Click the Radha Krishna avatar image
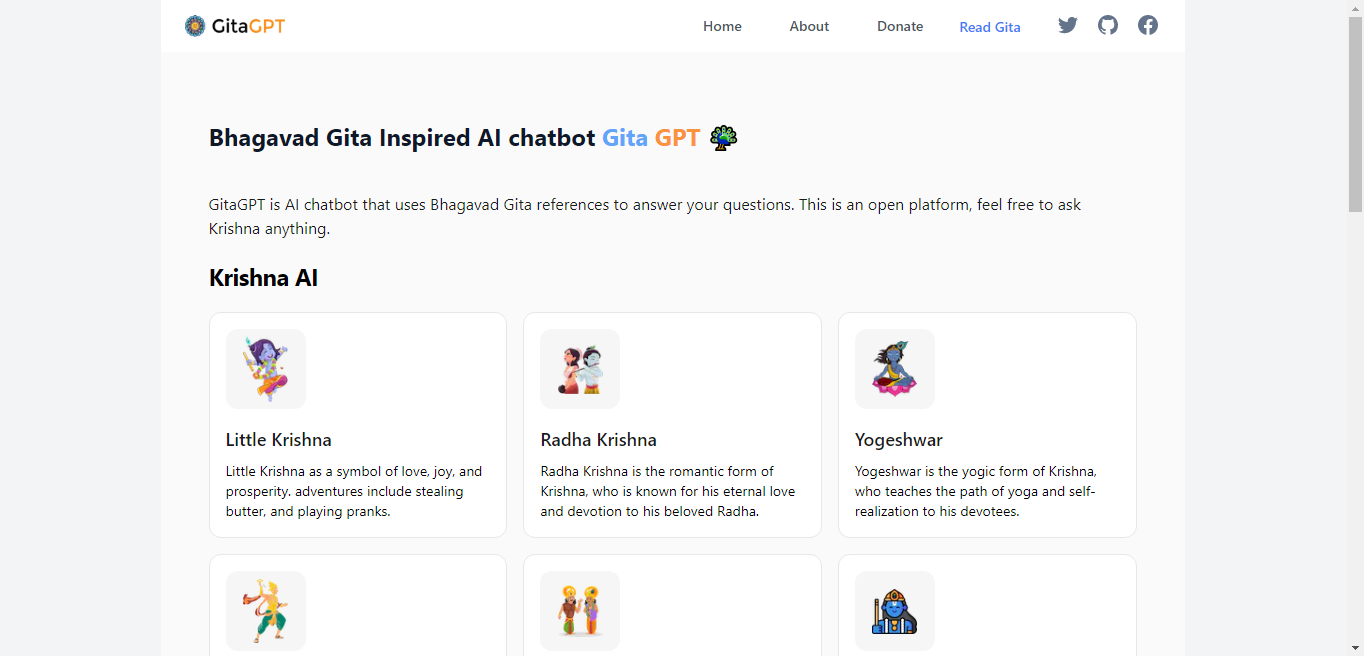 (580, 369)
